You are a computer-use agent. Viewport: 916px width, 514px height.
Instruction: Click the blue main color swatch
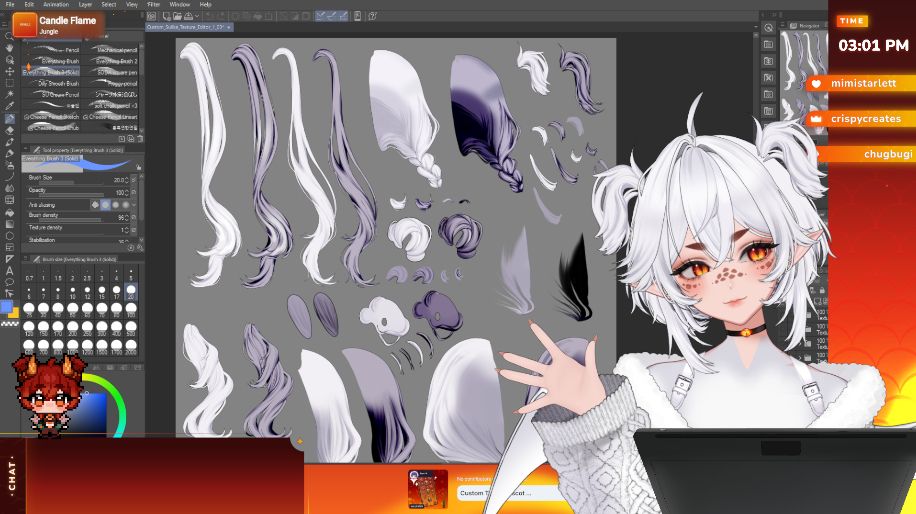coord(6,307)
